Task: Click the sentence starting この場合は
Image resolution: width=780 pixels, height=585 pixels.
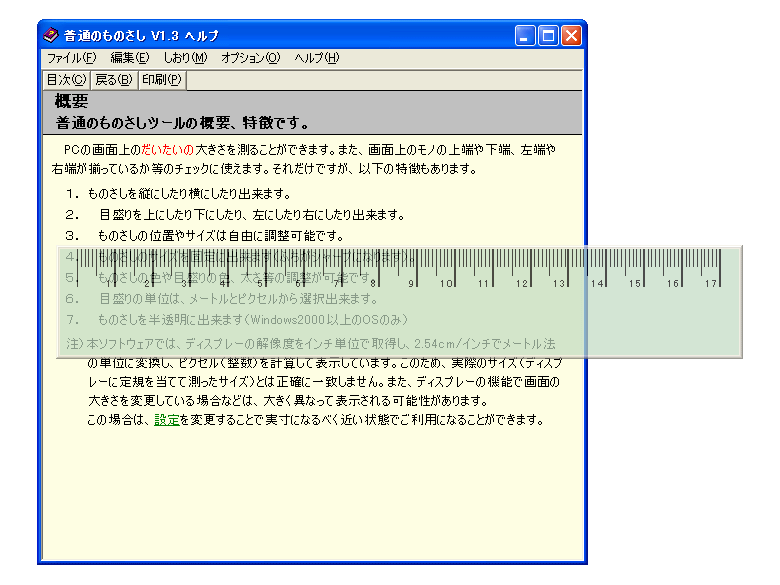Action: click(315, 420)
